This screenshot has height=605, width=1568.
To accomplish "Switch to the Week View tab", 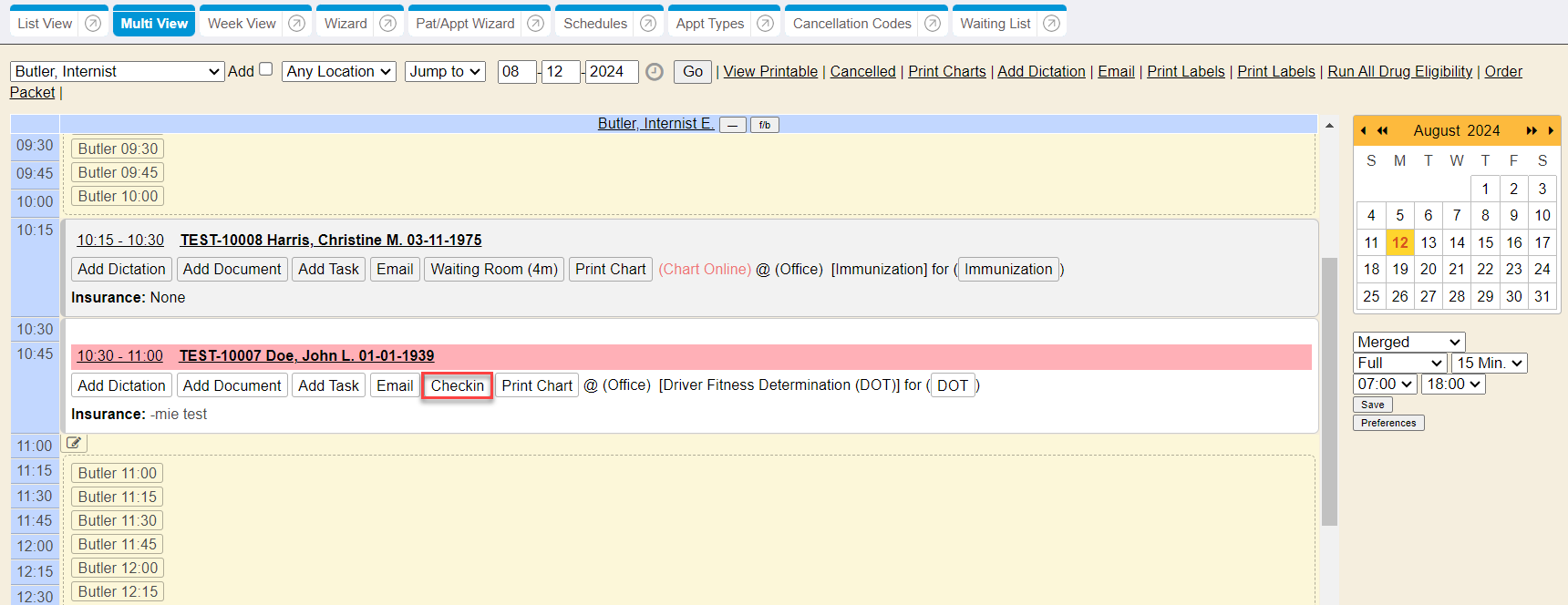I will tap(242, 24).
